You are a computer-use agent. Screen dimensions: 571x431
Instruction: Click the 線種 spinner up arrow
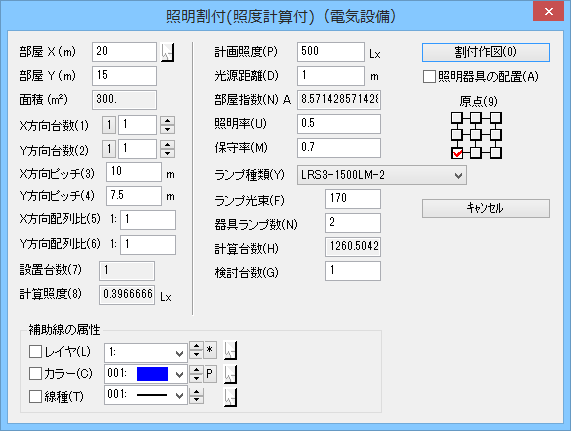pos(196,392)
